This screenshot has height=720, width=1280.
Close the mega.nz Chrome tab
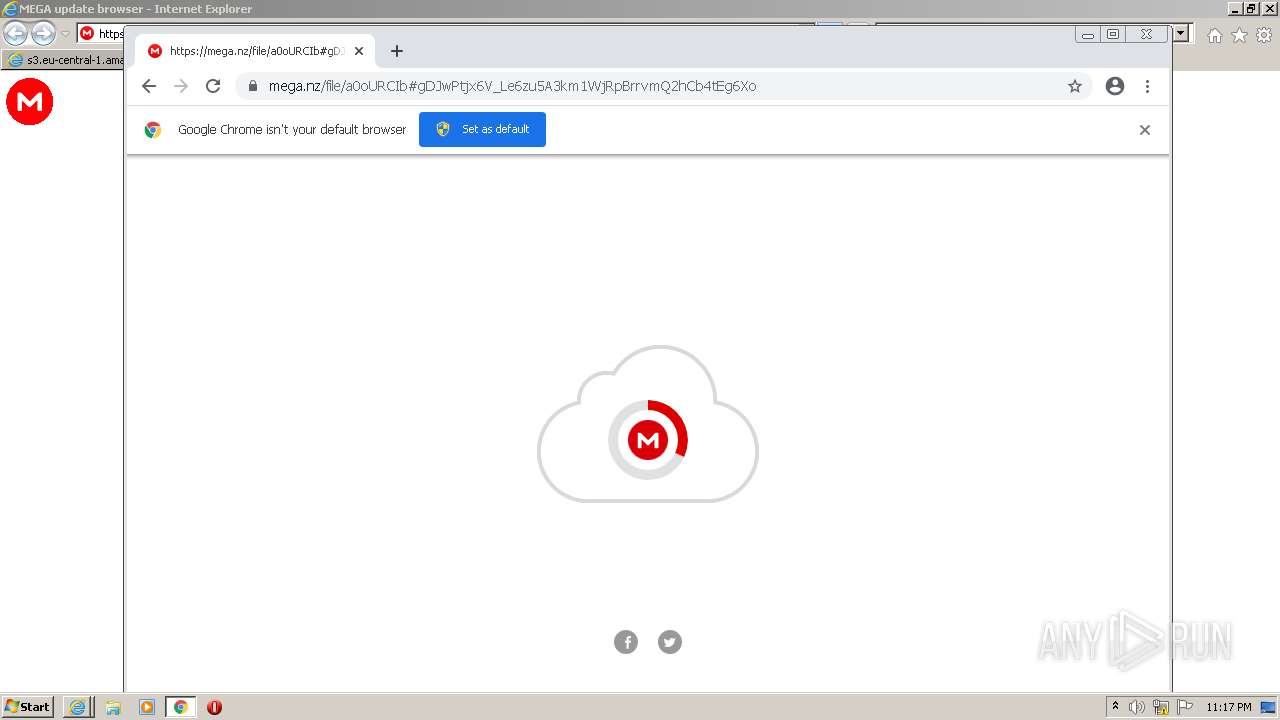(359, 51)
